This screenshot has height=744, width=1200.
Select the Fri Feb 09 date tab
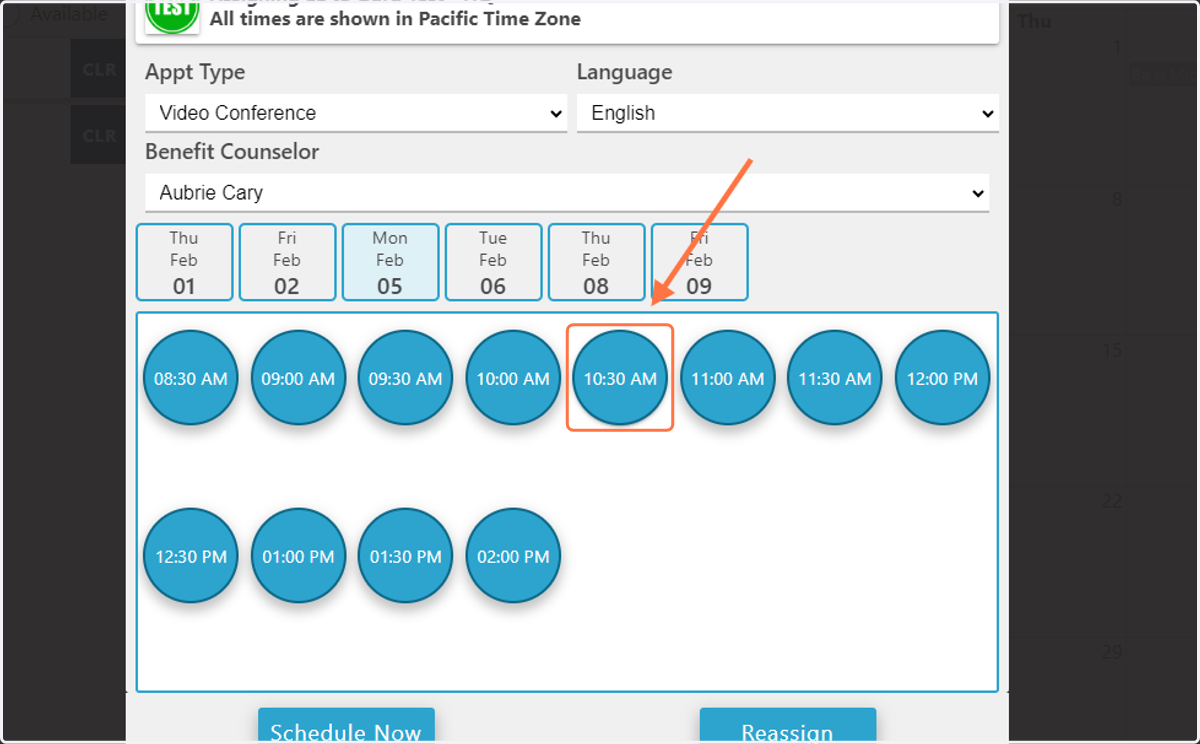pos(699,262)
